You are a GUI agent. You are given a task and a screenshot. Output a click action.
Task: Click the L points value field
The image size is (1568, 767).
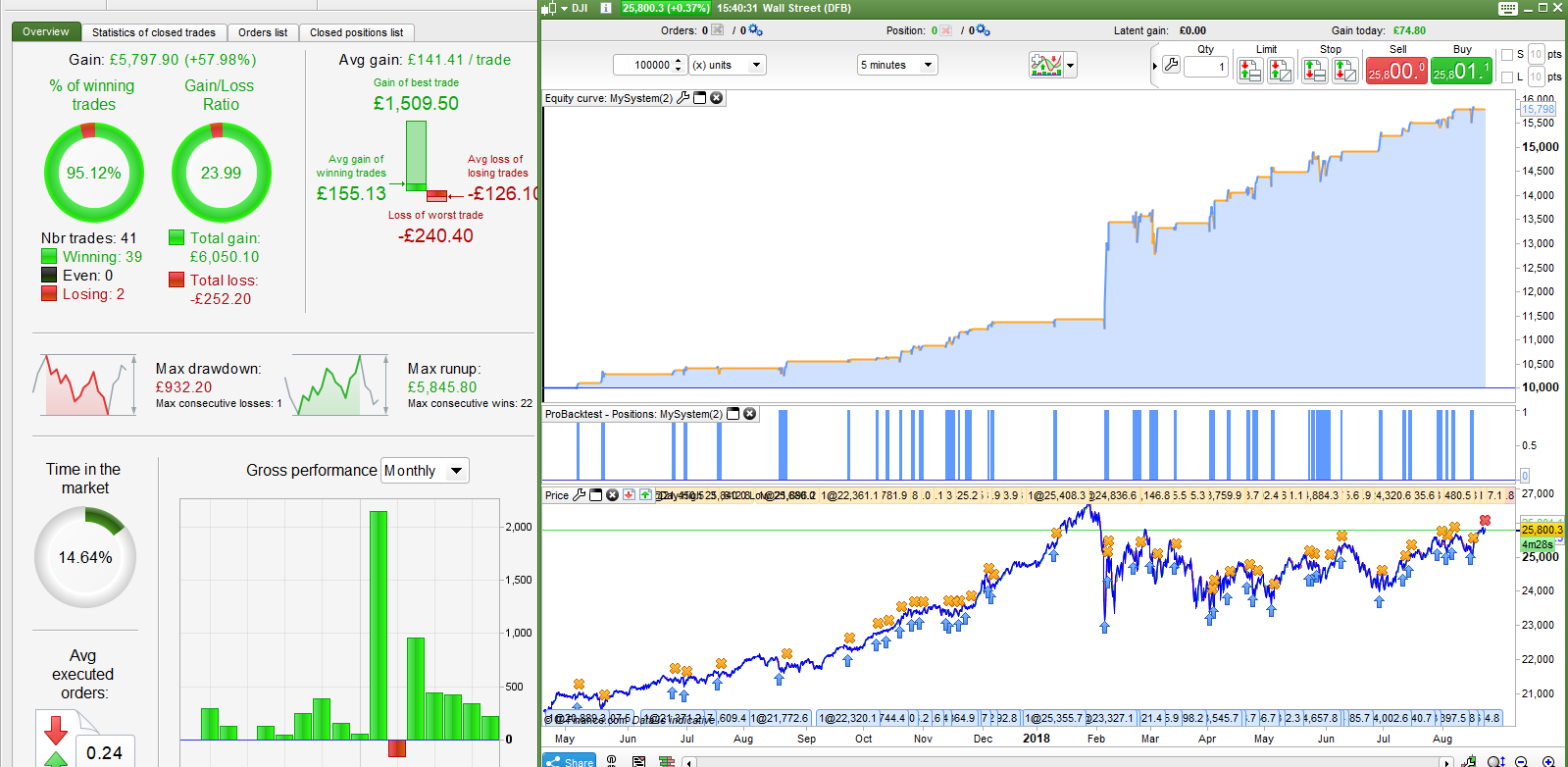coord(1536,77)
